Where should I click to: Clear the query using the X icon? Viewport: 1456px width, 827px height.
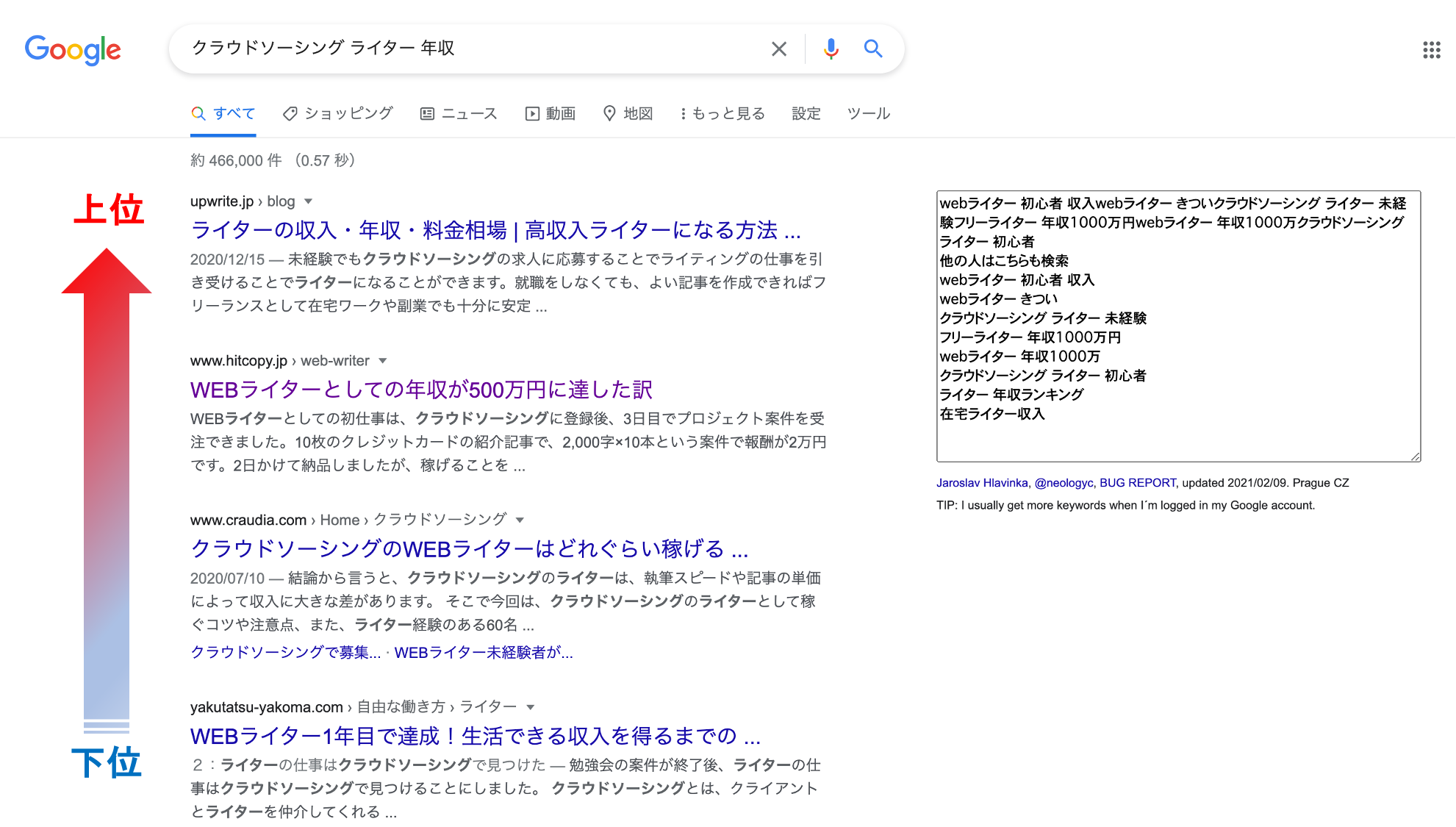click(x=778, y=49)
